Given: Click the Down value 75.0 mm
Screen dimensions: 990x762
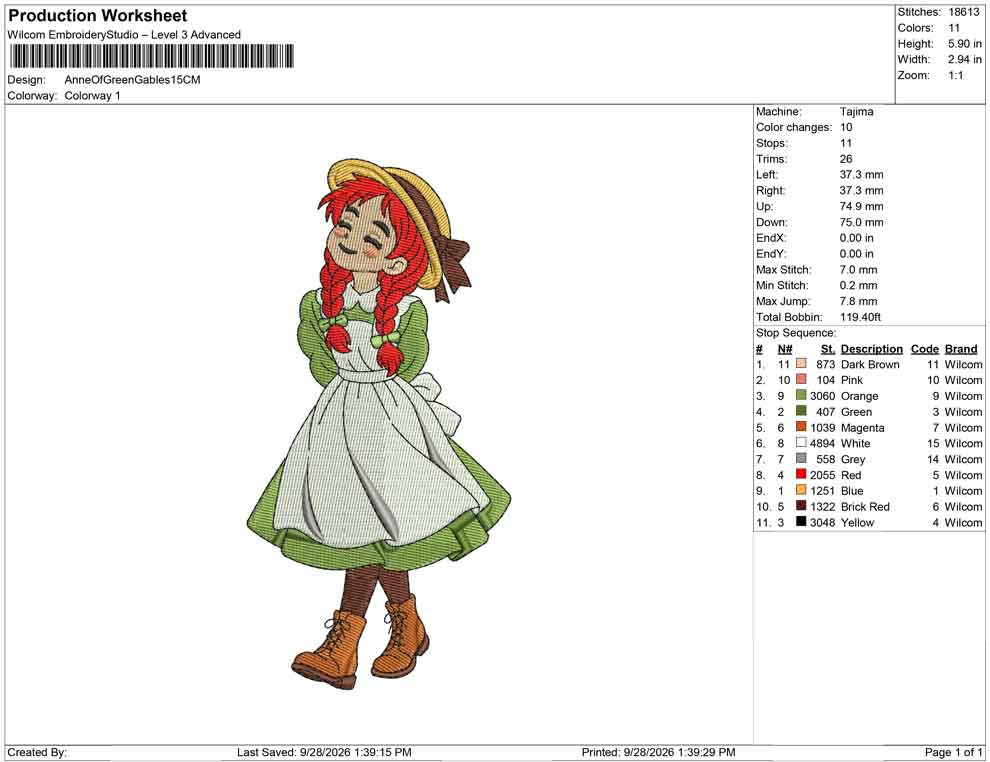Looking at the screenshot, I should pos(861,222).
